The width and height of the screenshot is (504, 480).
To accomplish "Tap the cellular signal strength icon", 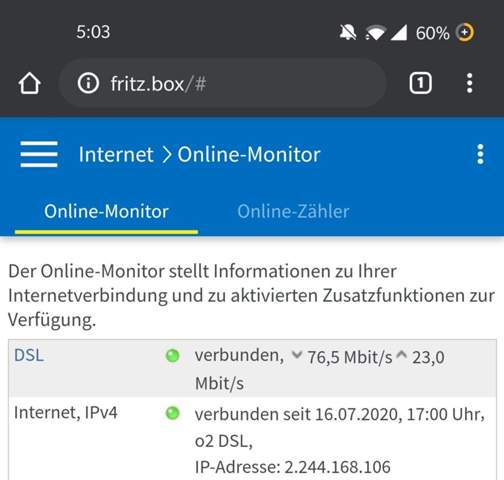I will (x=399, y=33).
